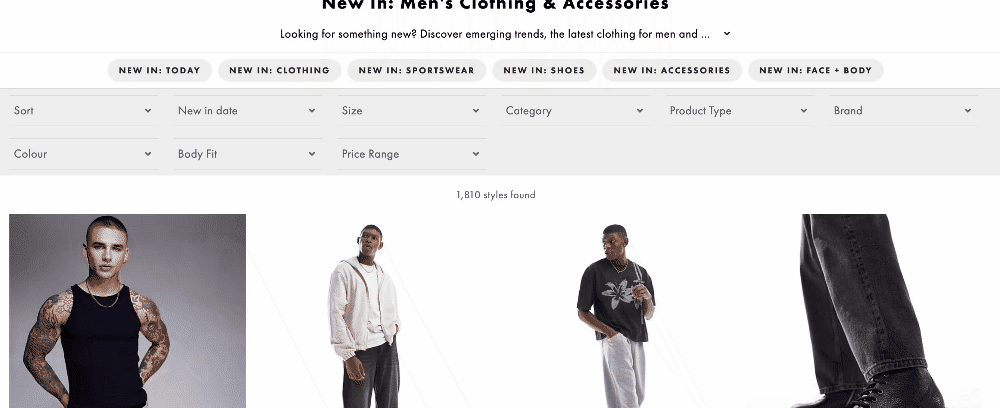
Task: View the black tank top product
Action: (128, 311)
